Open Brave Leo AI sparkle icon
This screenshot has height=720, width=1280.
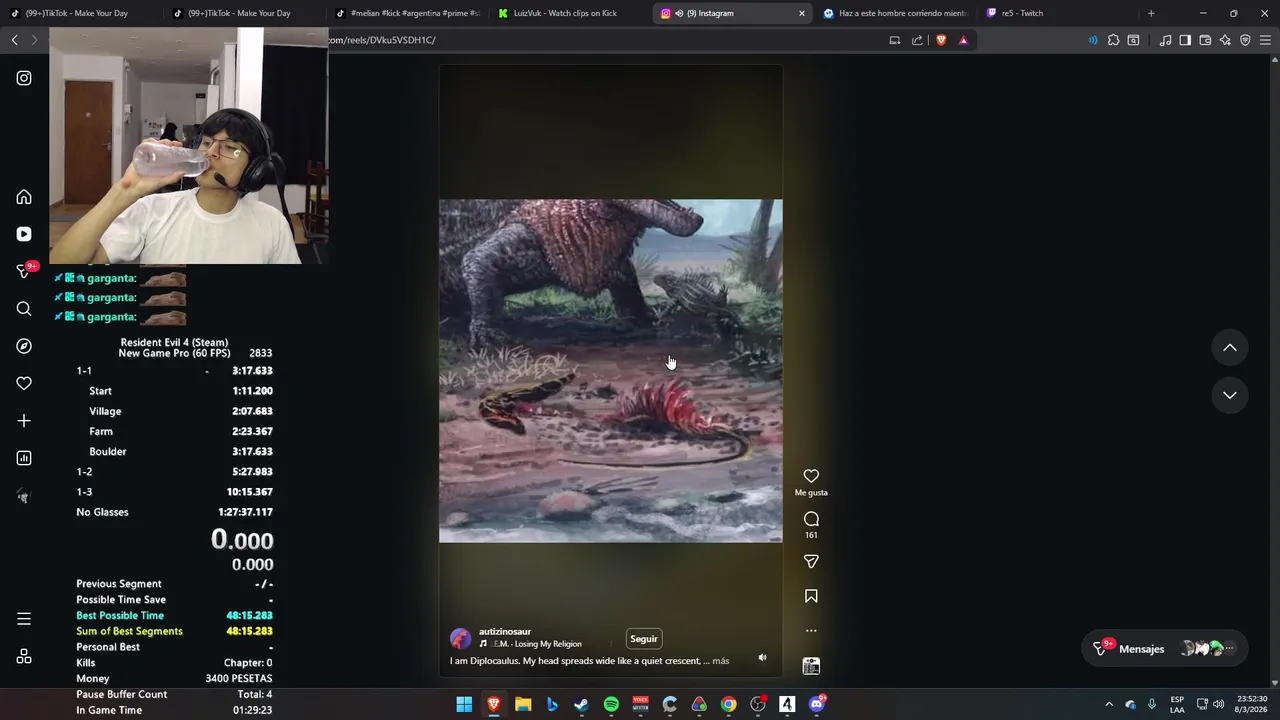click(x=1225, y=40)
